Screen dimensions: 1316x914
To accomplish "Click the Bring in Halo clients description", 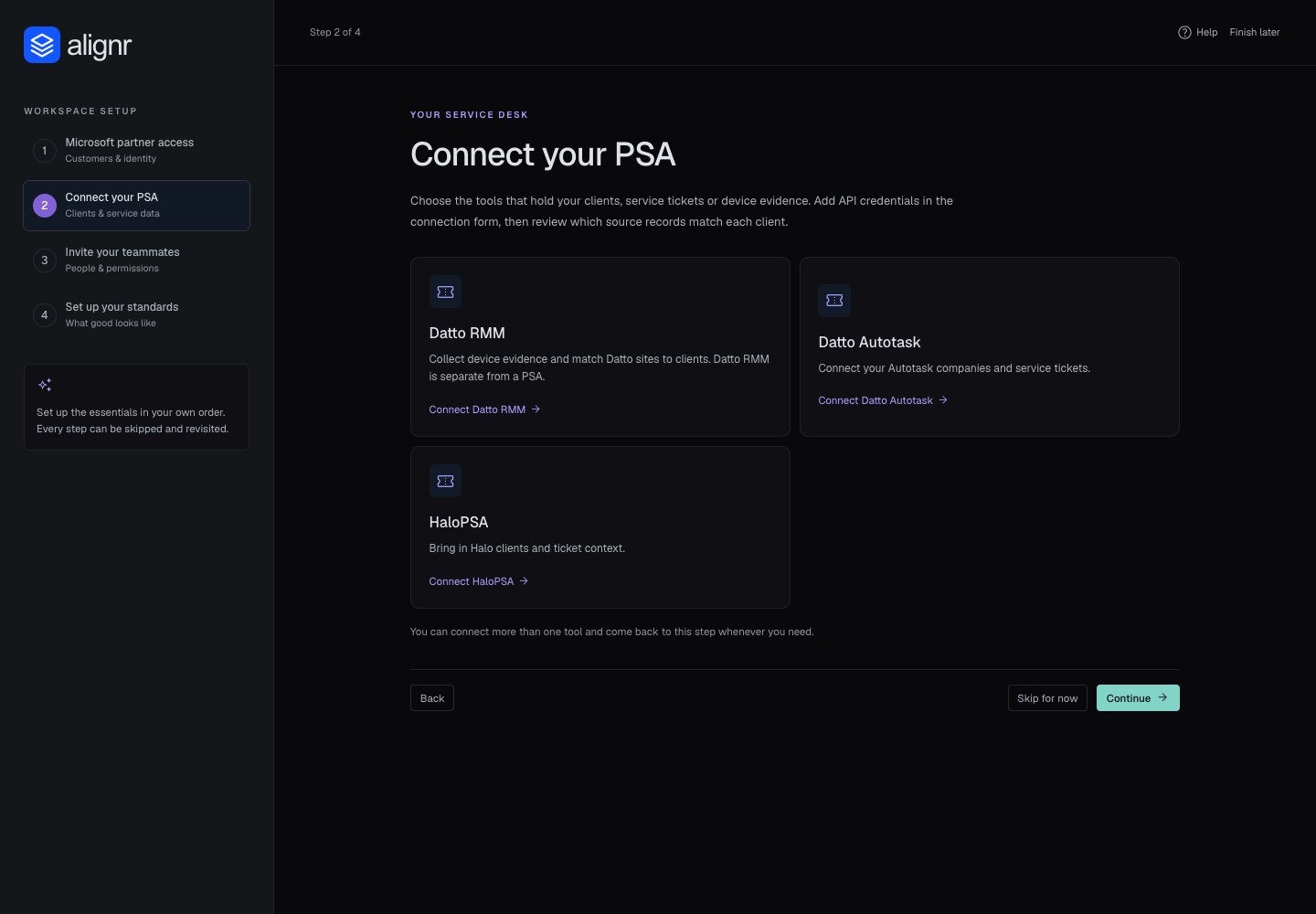I will pos(527,548).
